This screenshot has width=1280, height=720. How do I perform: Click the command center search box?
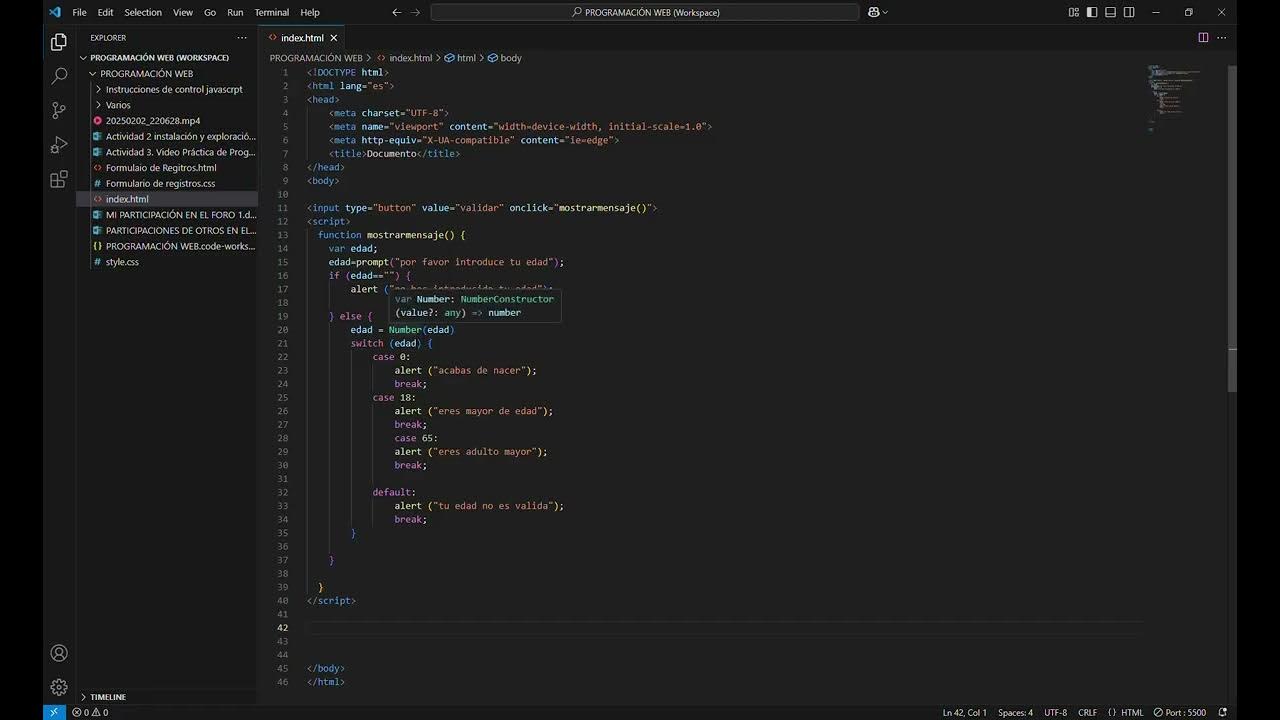(645, 12)
